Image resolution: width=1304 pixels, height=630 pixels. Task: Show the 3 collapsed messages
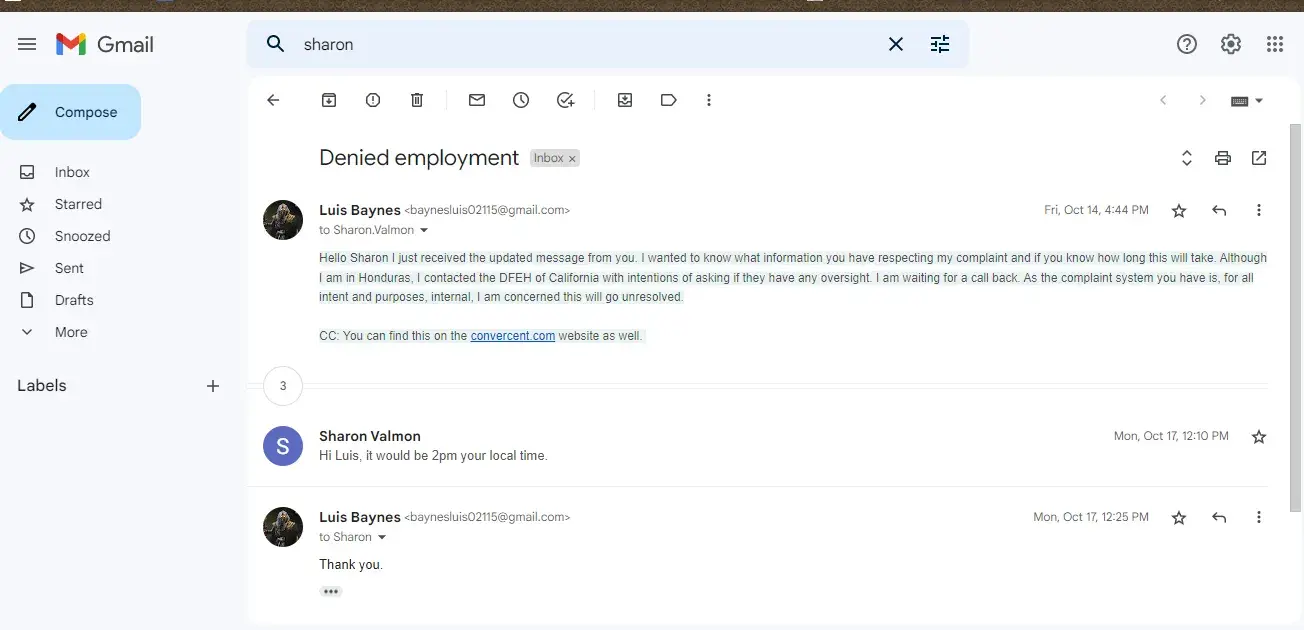click(283, 385)
